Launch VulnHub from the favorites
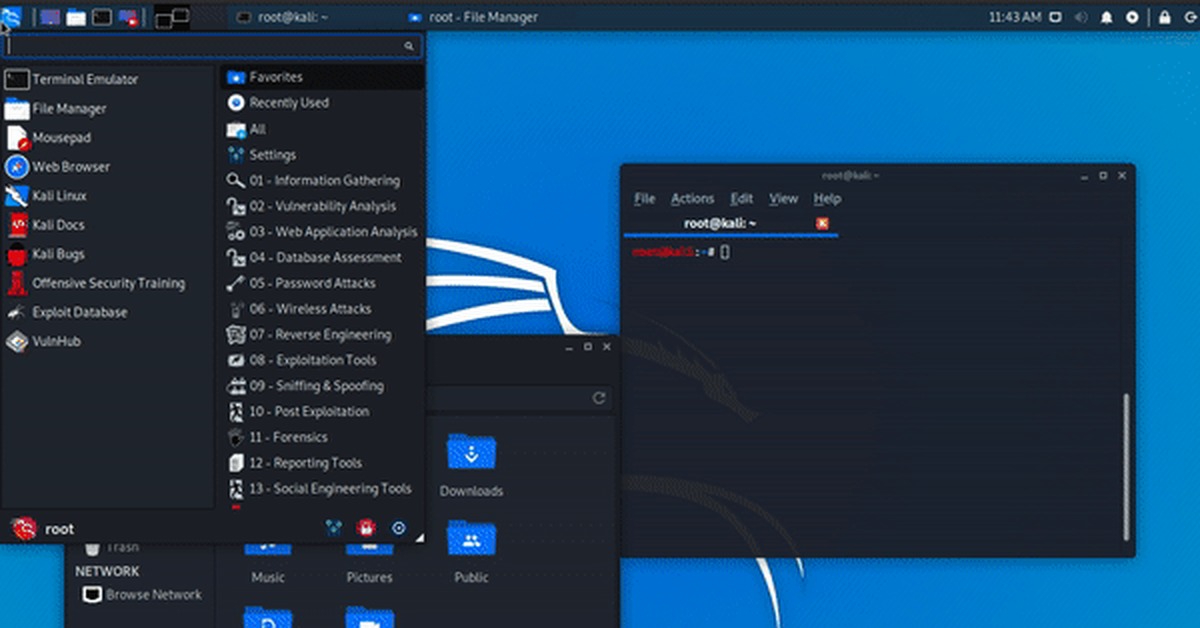 click(x=56, y=341)
